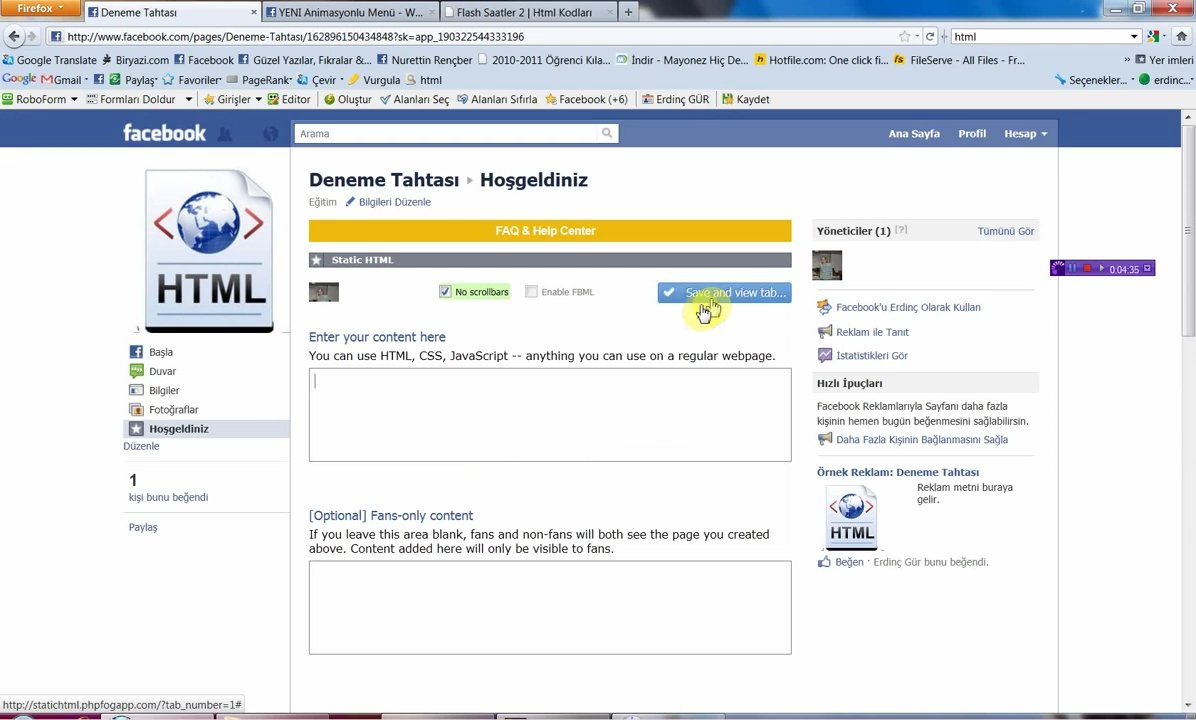Expand Formları Doldur dropdown arrow

pyautogui.click(x=188, y=99)
